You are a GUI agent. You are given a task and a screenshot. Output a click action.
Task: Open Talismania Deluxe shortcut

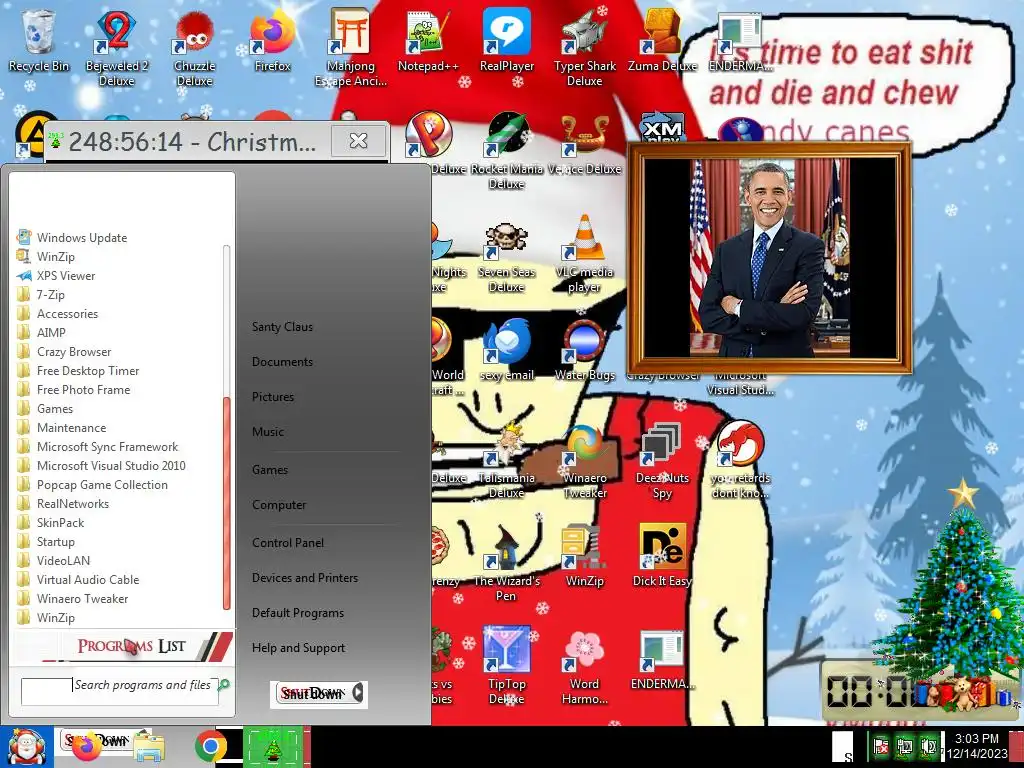(x=507, y=461)
